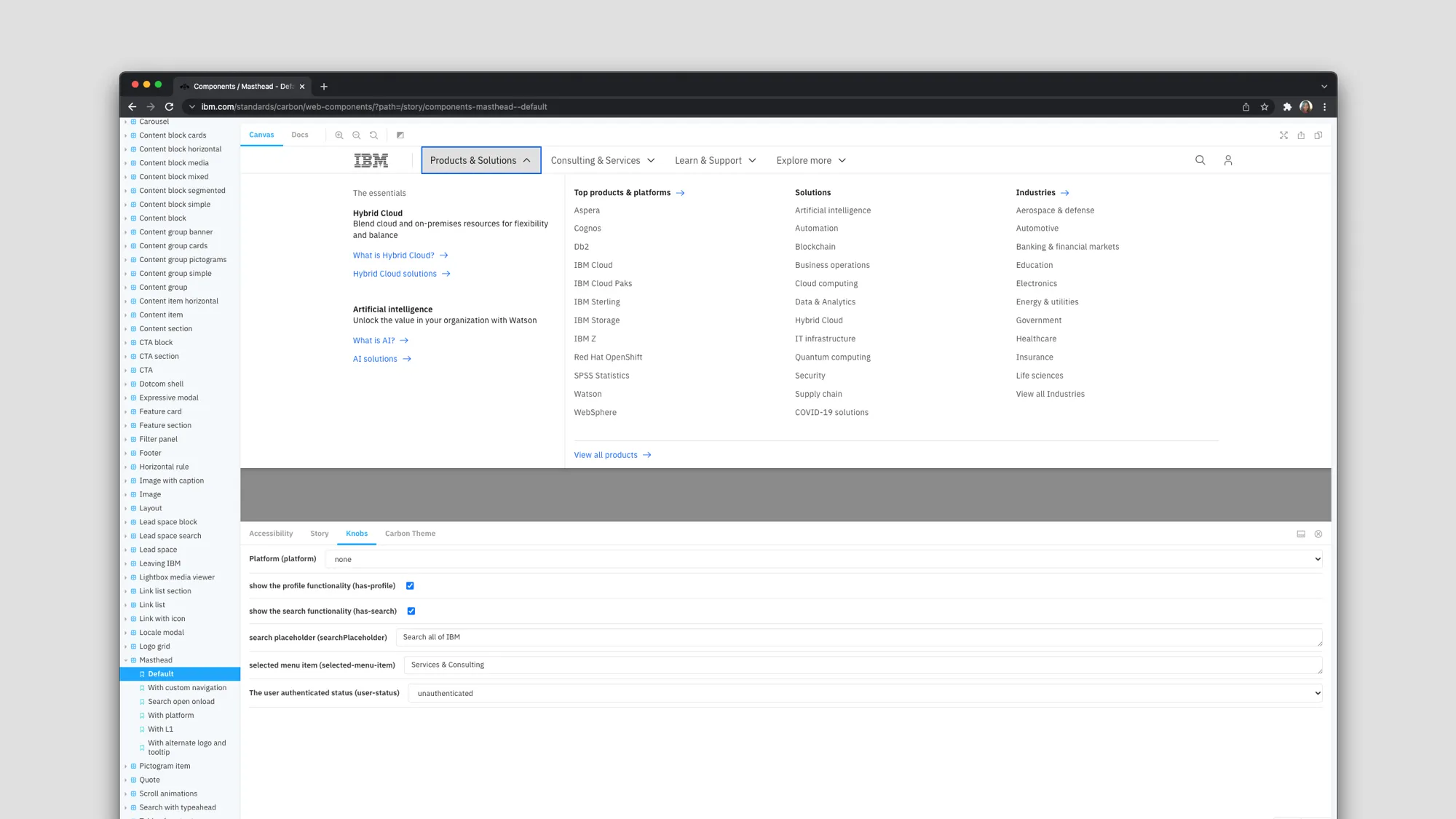Reset zoom using the reset icon
Image resolution: width=1456 pixels, height=819 pixels.
click(373, 135)
